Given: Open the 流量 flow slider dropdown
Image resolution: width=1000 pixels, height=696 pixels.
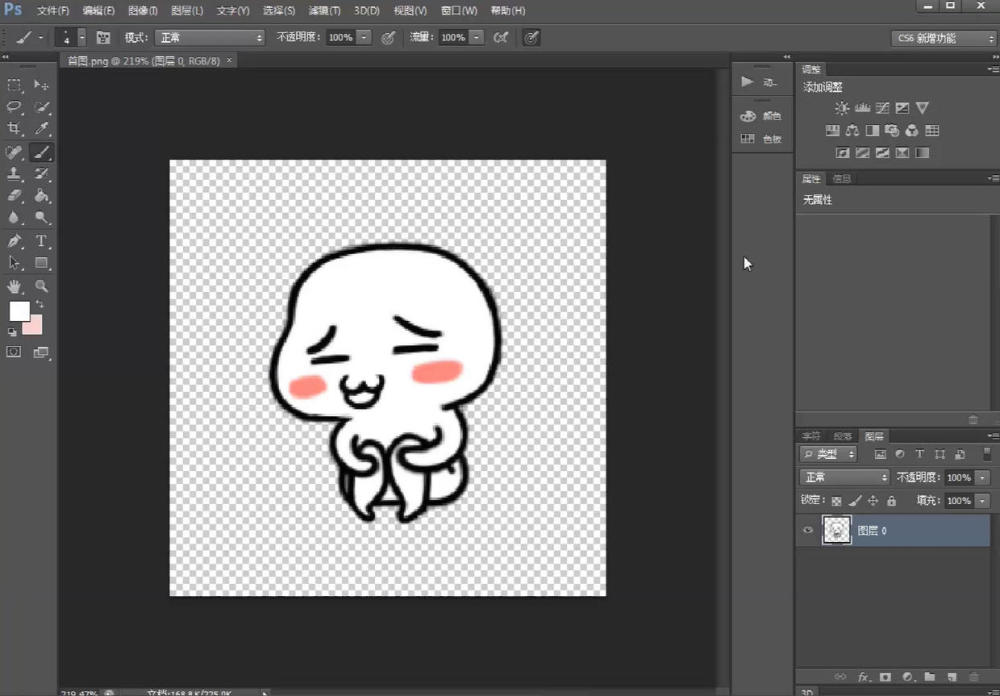Looking at the screenshot, I should tap(477, 38).
